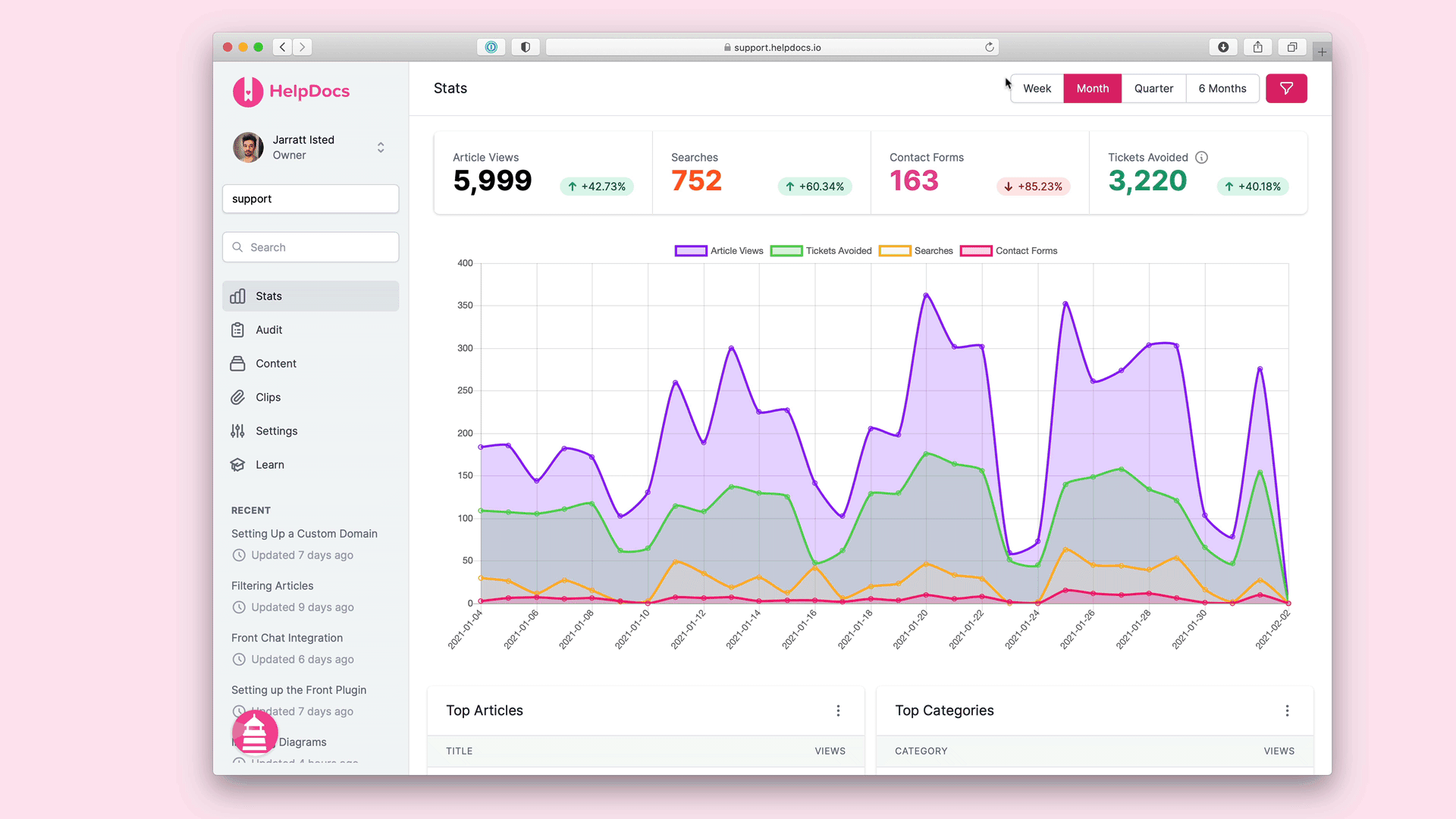Click the Safari share icon
1456x819 pixels.
pos(1257,47)
